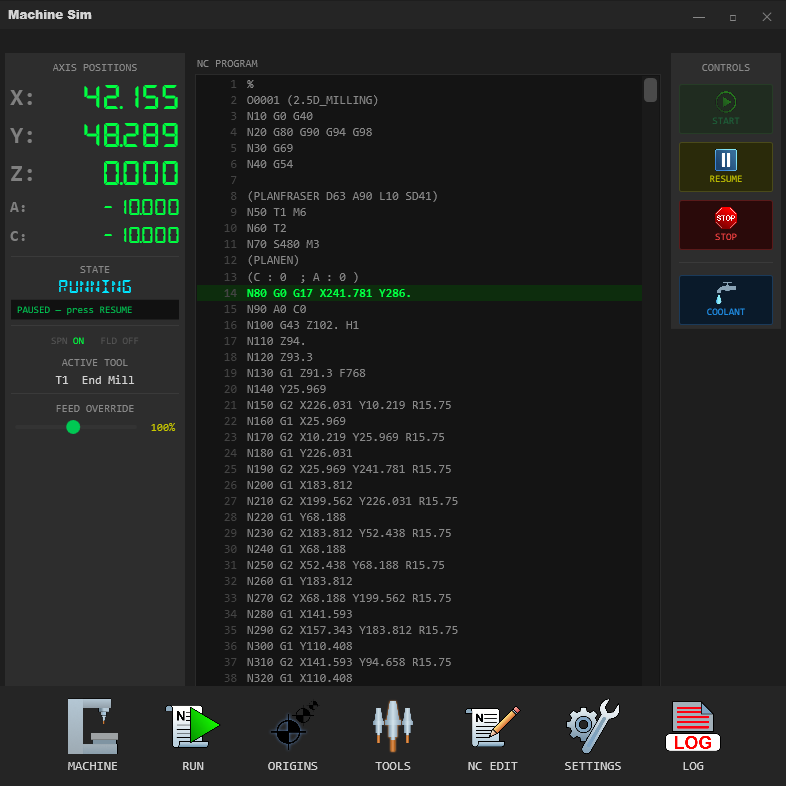Screen dimensions: 786x786
Task: Close the Machine Sim window
Action: tap(767, 17)
